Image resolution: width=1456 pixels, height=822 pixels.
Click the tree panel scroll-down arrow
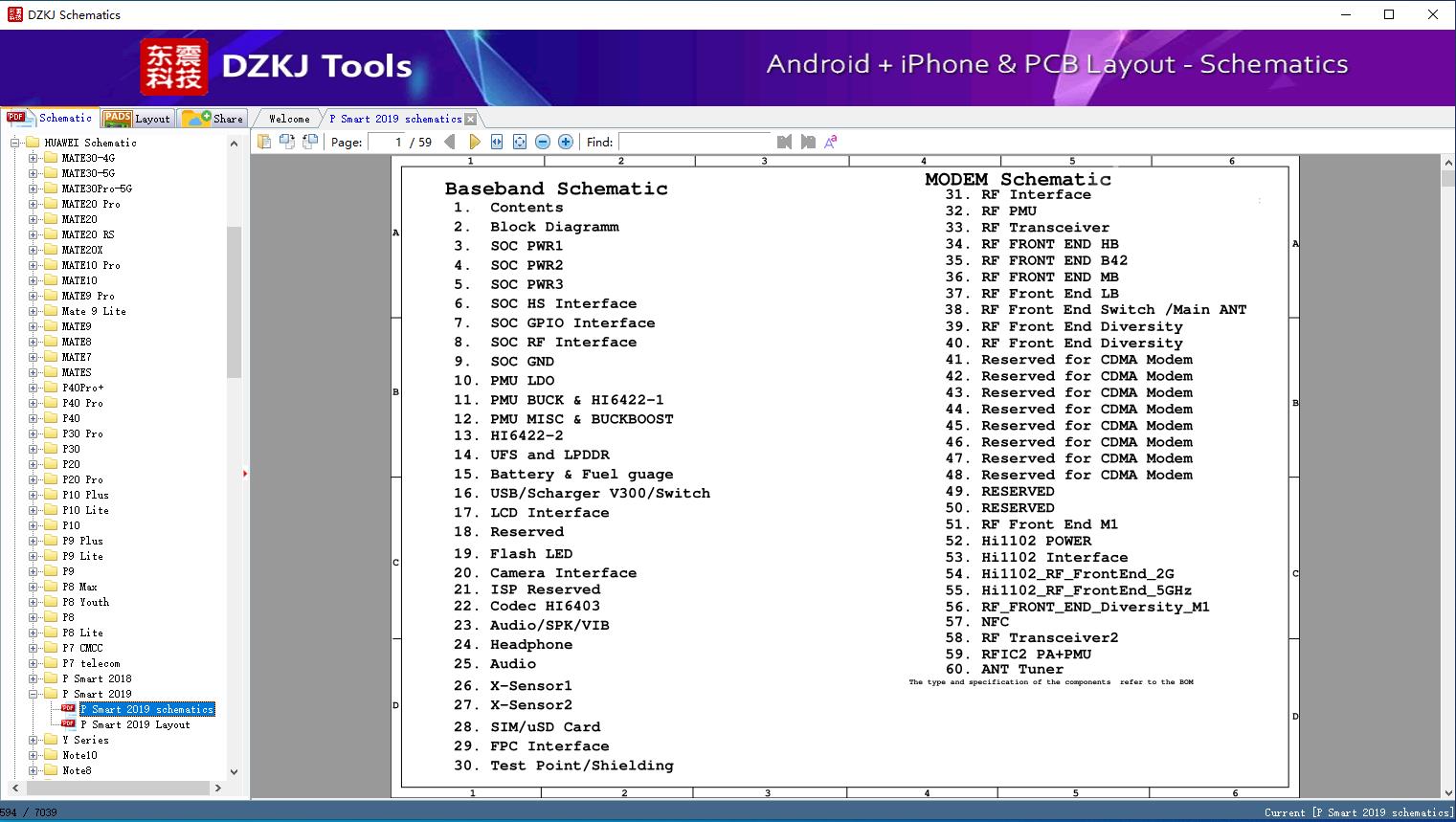point(234,771)
